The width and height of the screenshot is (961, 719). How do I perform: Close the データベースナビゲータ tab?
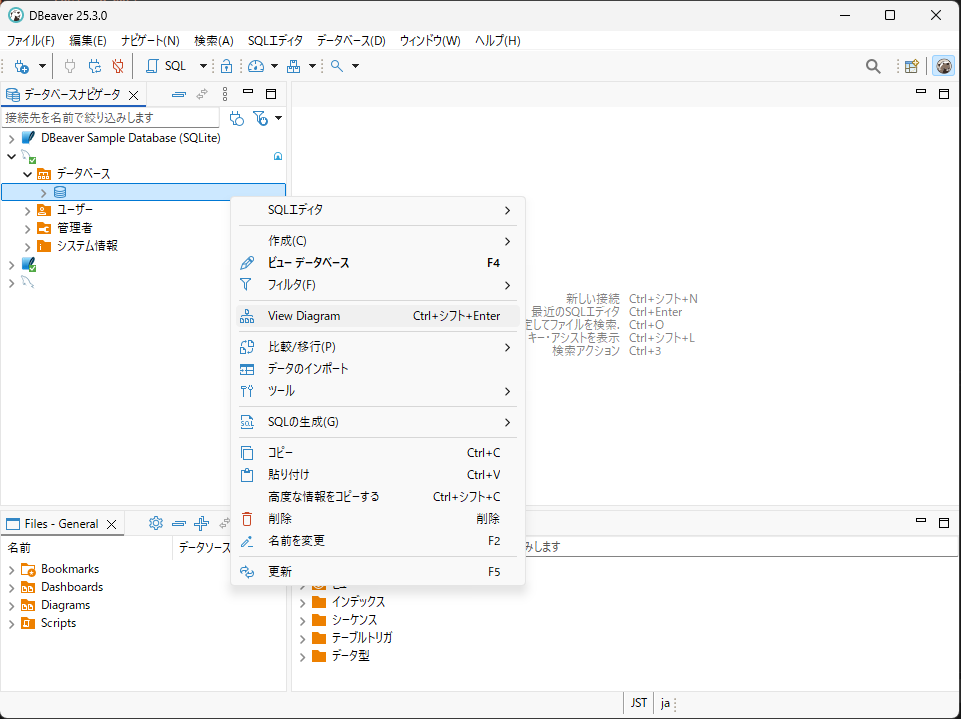(x=133, y=95)
